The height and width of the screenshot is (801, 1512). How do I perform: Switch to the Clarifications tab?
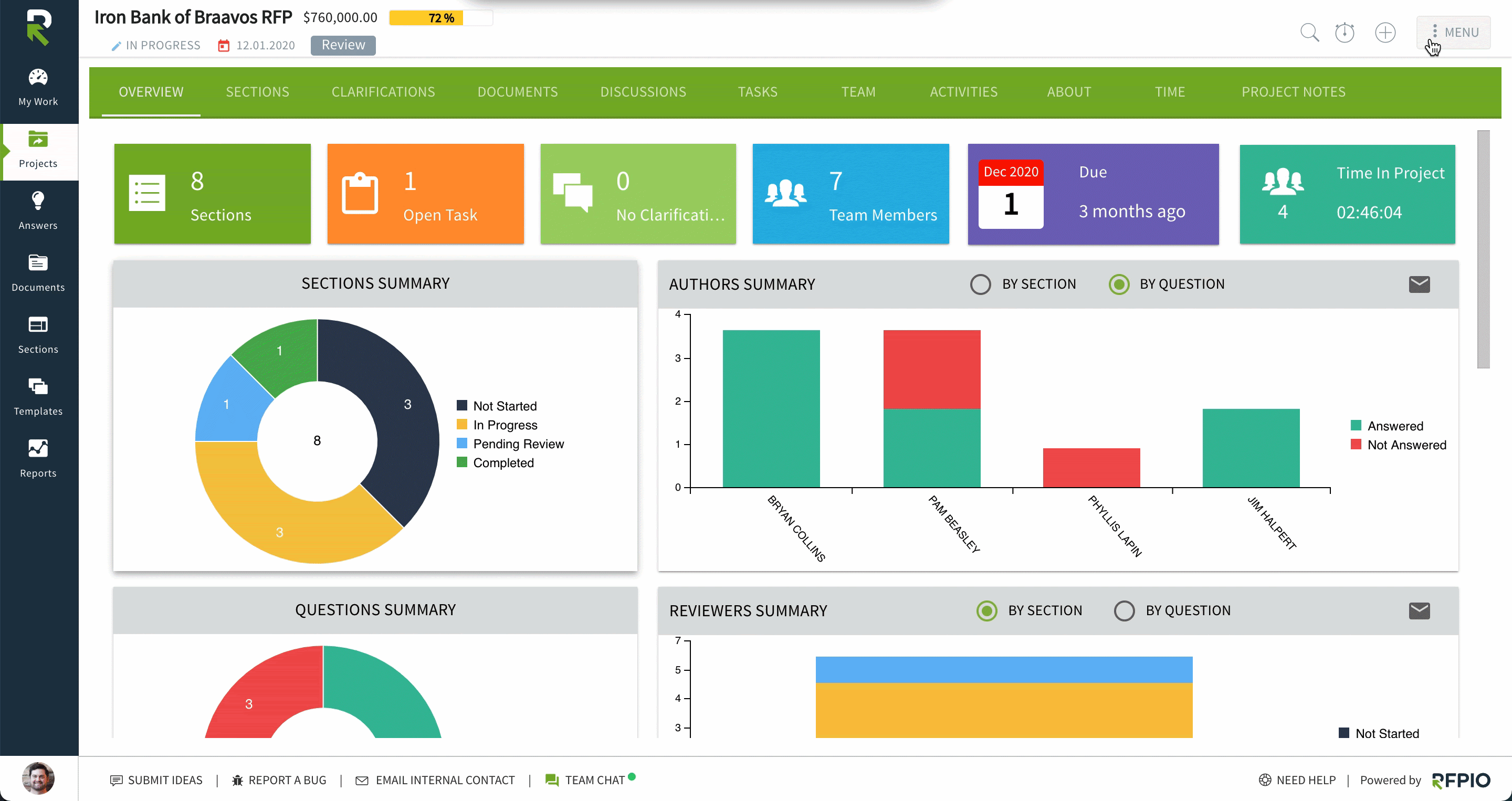click(x=383, y=92)
